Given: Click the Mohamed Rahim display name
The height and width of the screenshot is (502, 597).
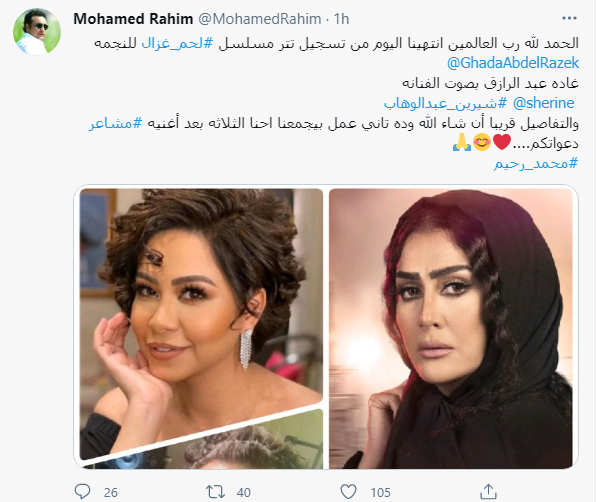Looking at the screenshot, I should (x=133, y=19).
